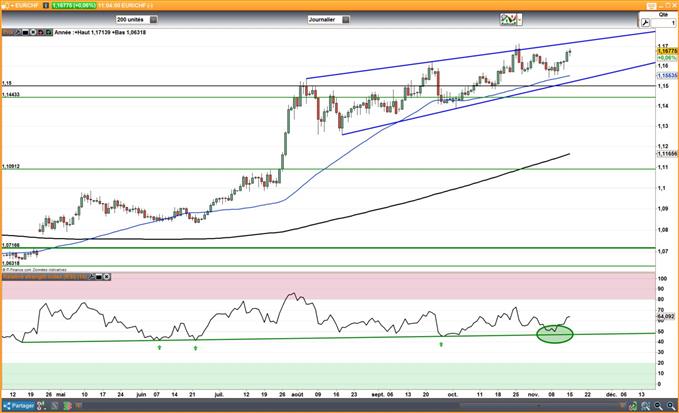Click the août label on date axis
Screen dimensions: 679x413
297,394
